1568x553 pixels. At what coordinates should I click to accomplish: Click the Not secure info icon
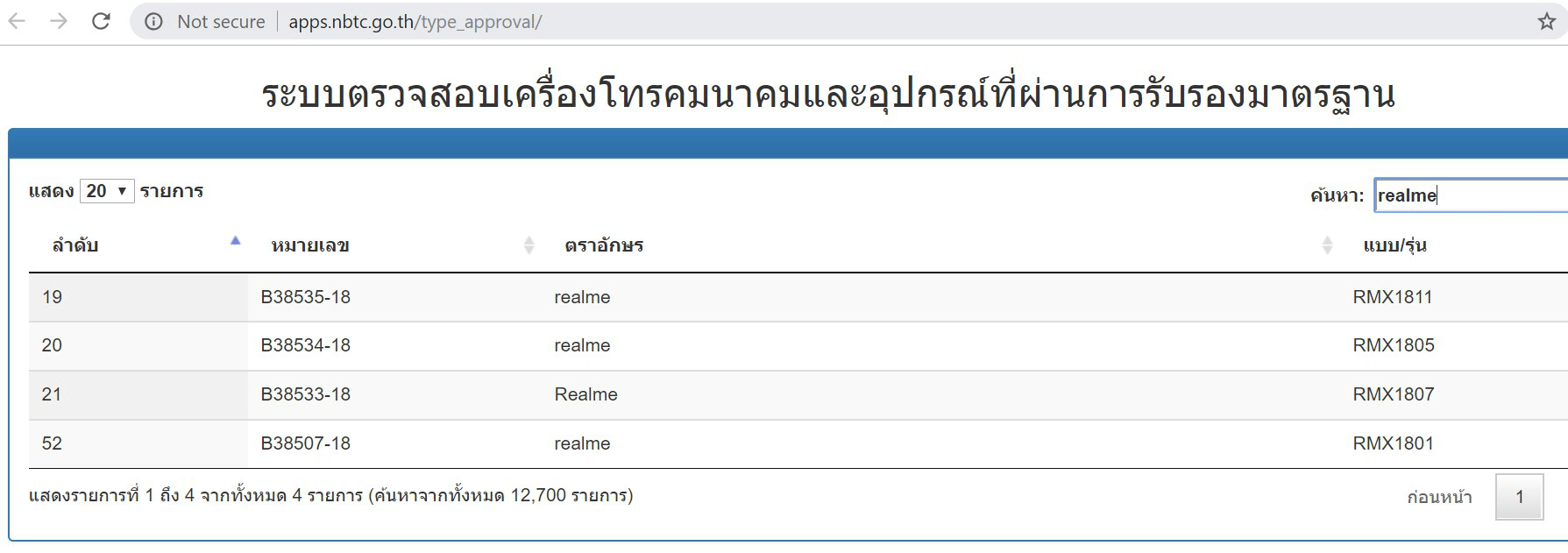point(154,22)
